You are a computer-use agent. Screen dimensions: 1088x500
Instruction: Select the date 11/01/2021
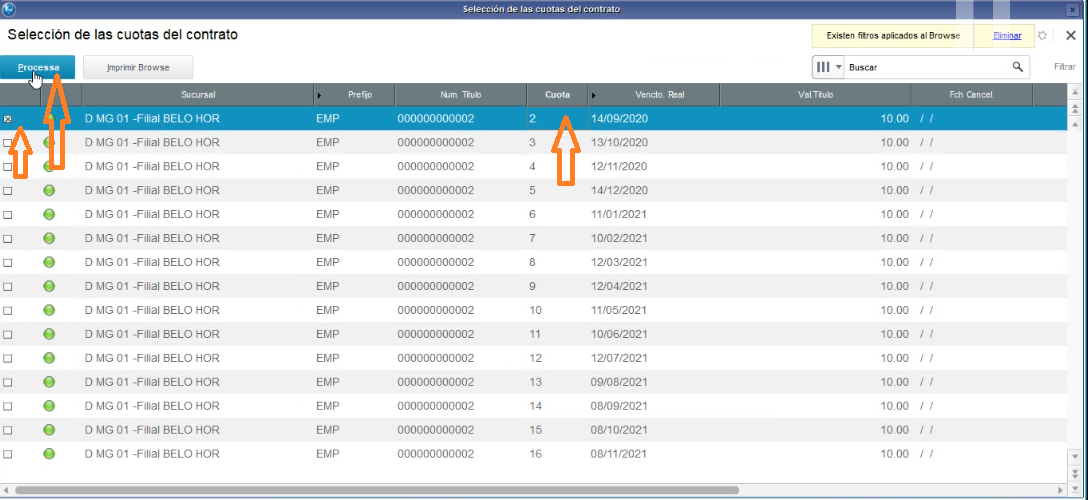(x=619, y=214)
